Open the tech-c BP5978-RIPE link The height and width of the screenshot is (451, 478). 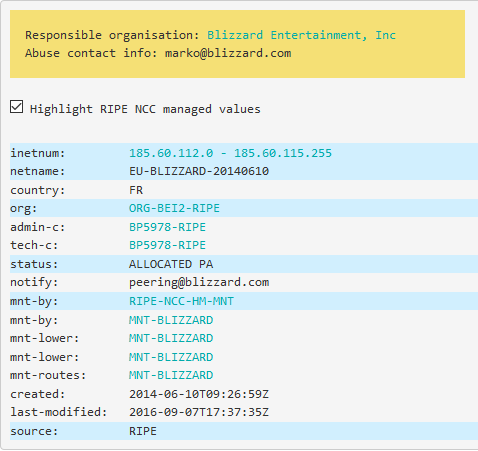167,245
